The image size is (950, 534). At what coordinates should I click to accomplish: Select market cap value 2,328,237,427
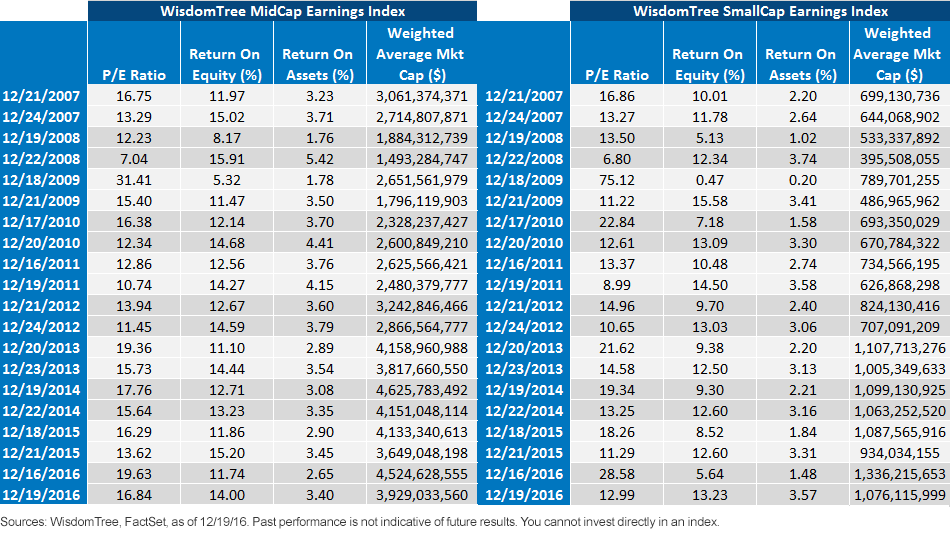[422, 222]
